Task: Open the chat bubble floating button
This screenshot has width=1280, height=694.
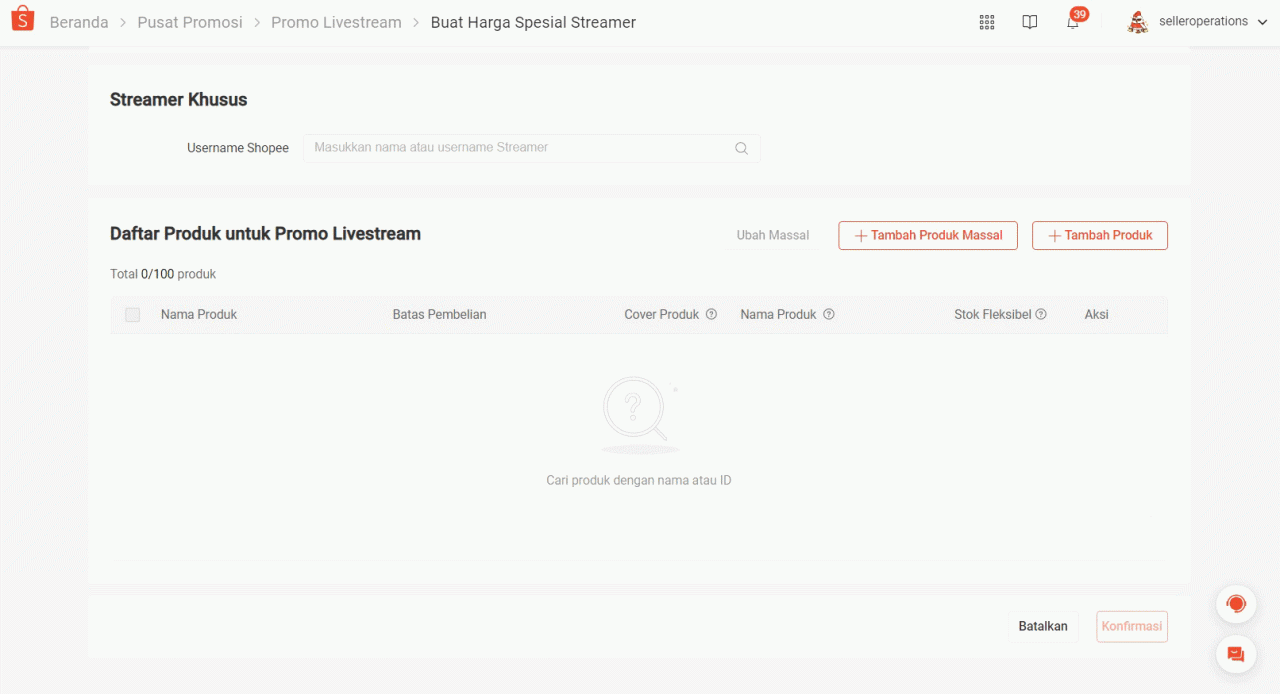Action: [x=1236, y=654]
